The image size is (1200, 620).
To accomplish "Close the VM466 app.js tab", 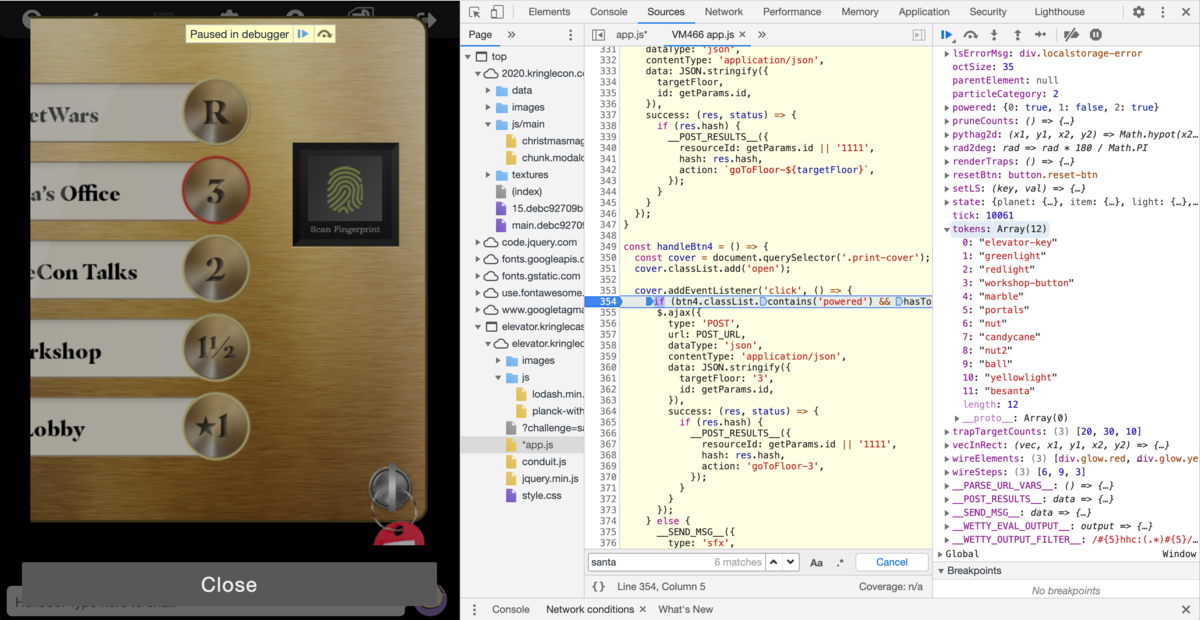I will (x=742, y=35).
